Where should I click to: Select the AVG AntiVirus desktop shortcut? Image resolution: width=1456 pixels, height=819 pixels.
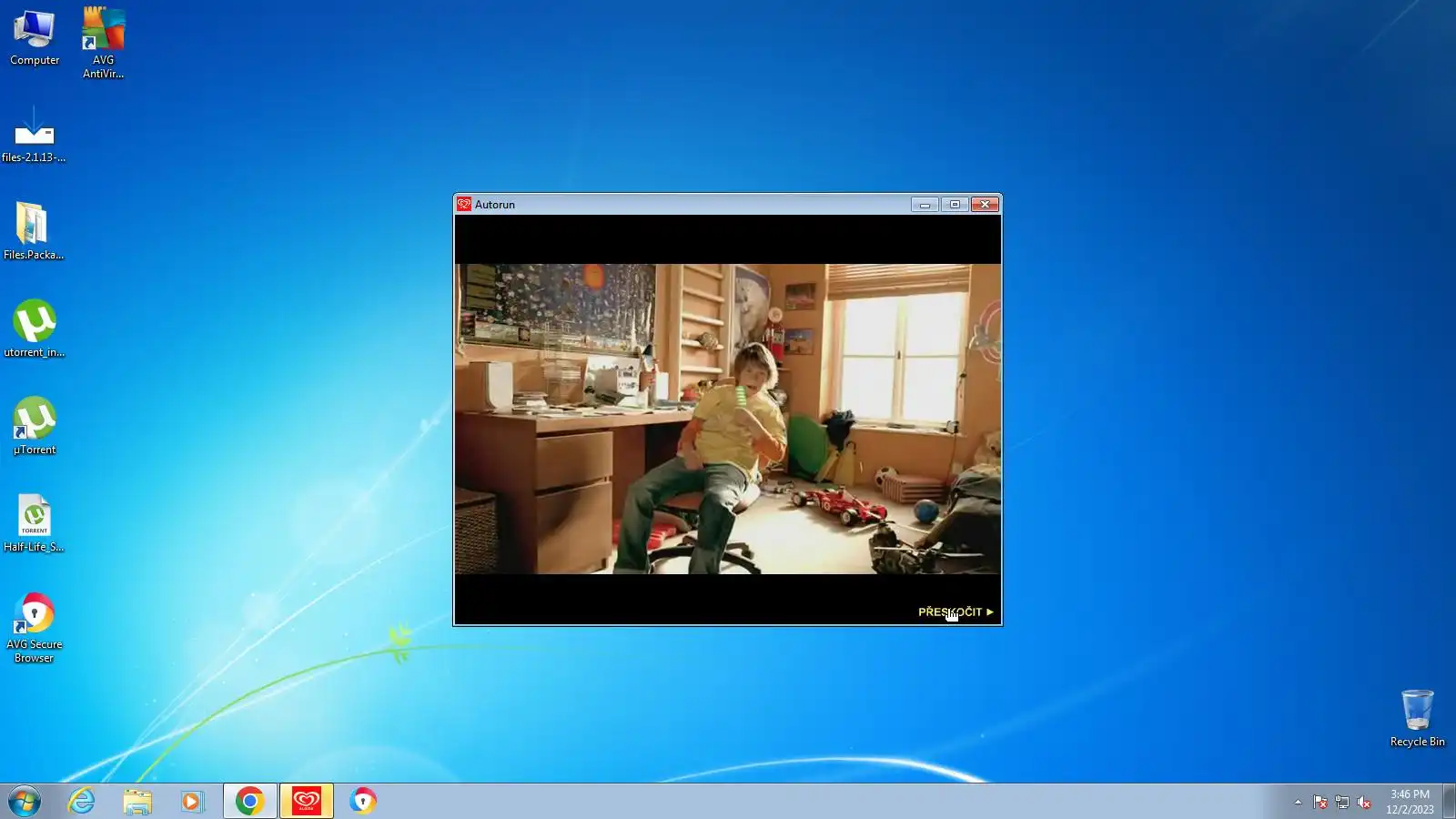point(103,43)
